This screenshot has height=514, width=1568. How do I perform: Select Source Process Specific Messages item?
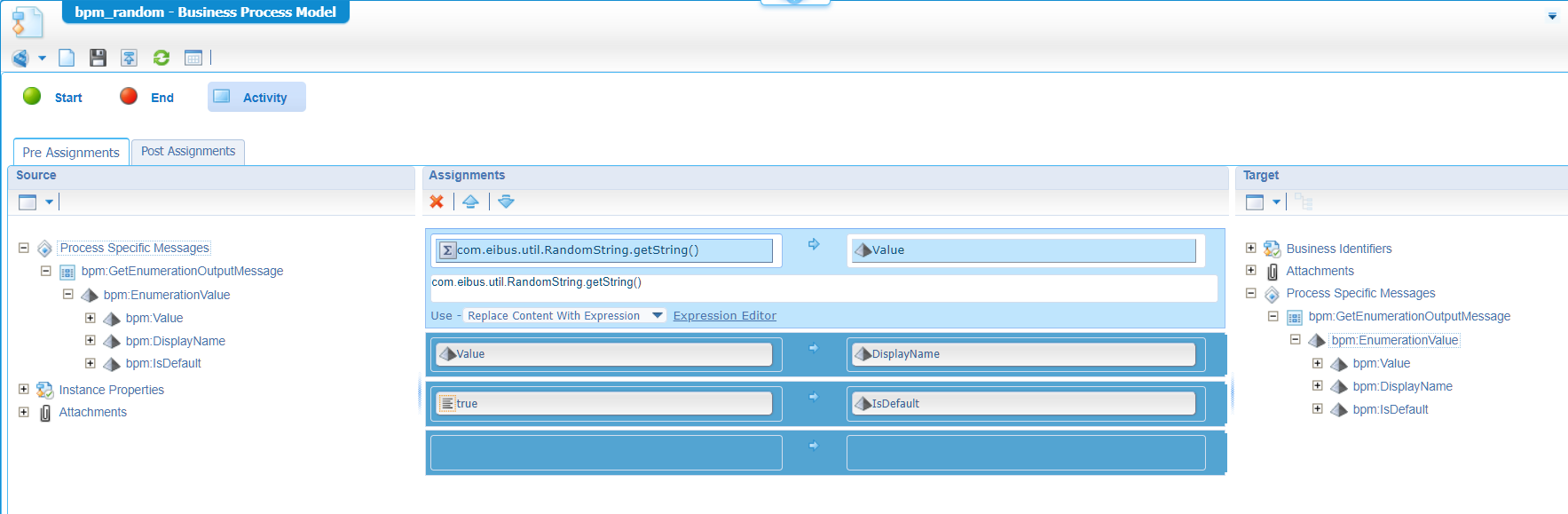pos(134,248)
